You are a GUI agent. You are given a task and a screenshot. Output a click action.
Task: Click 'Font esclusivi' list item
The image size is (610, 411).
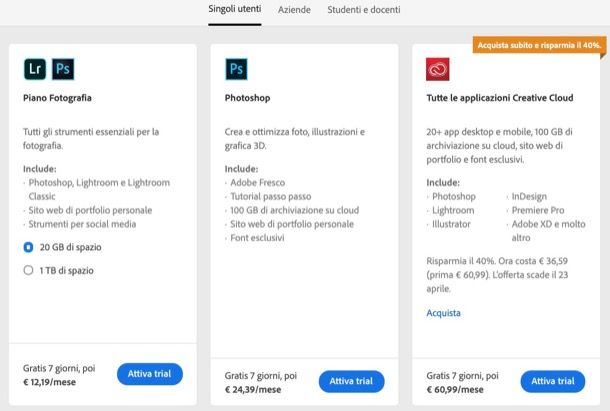[257, 238]
